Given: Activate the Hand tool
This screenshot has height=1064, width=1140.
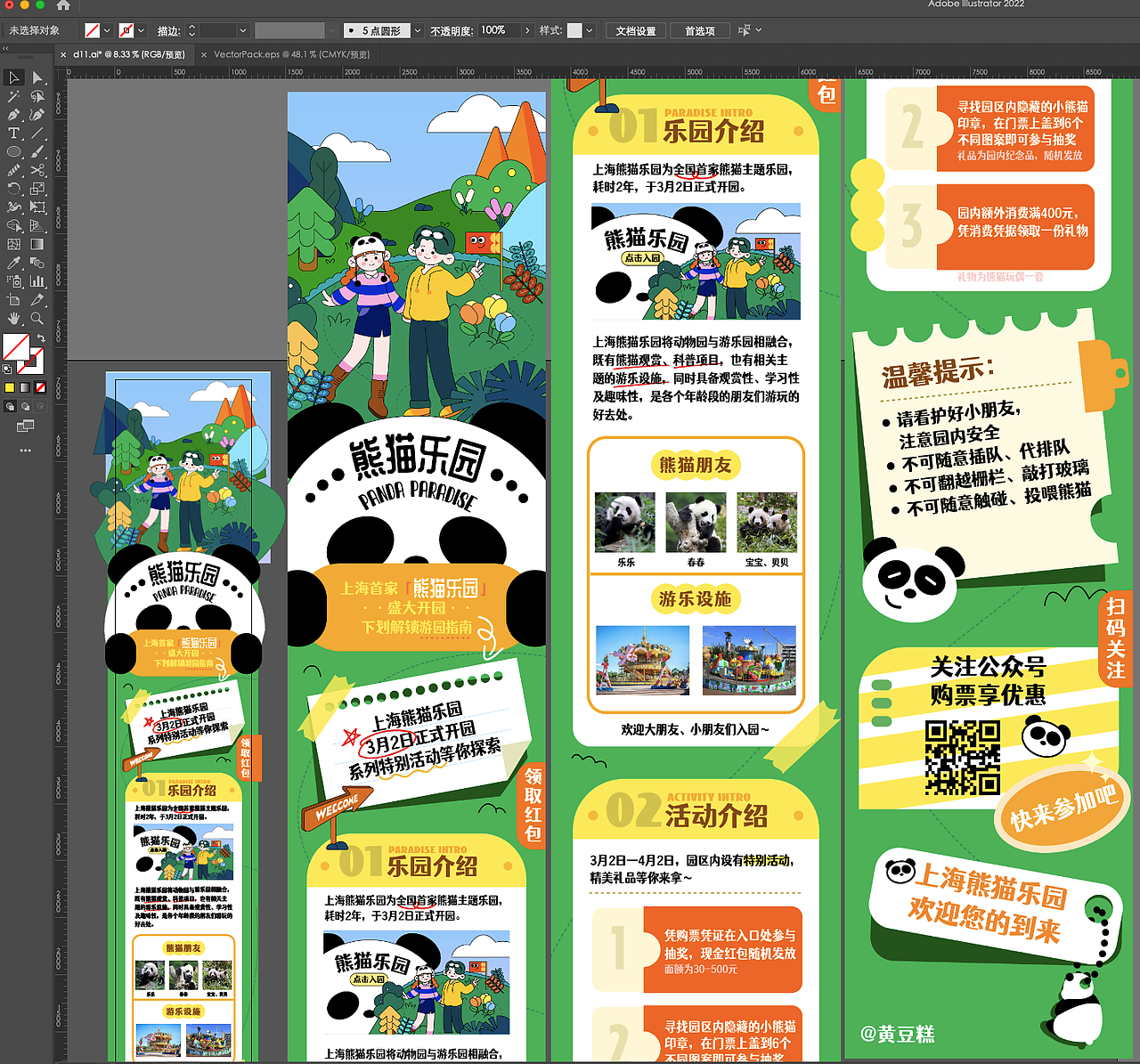Looking at the screenshot, I should (x=13, y=318).
